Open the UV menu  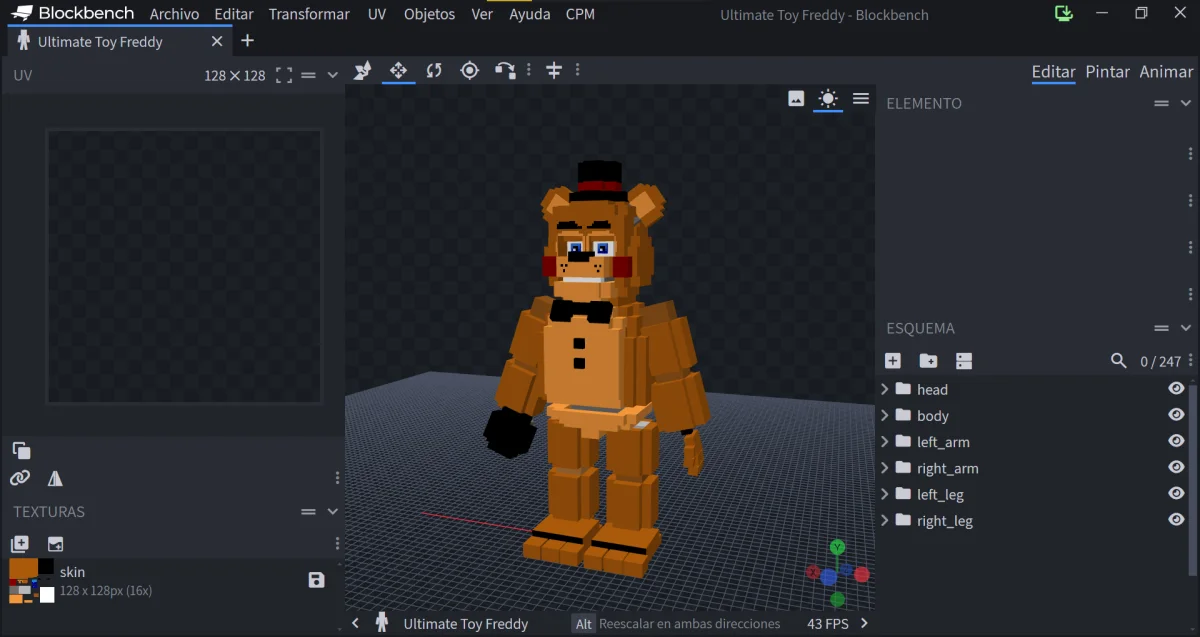pyautogui.click(x=377, y=14)
